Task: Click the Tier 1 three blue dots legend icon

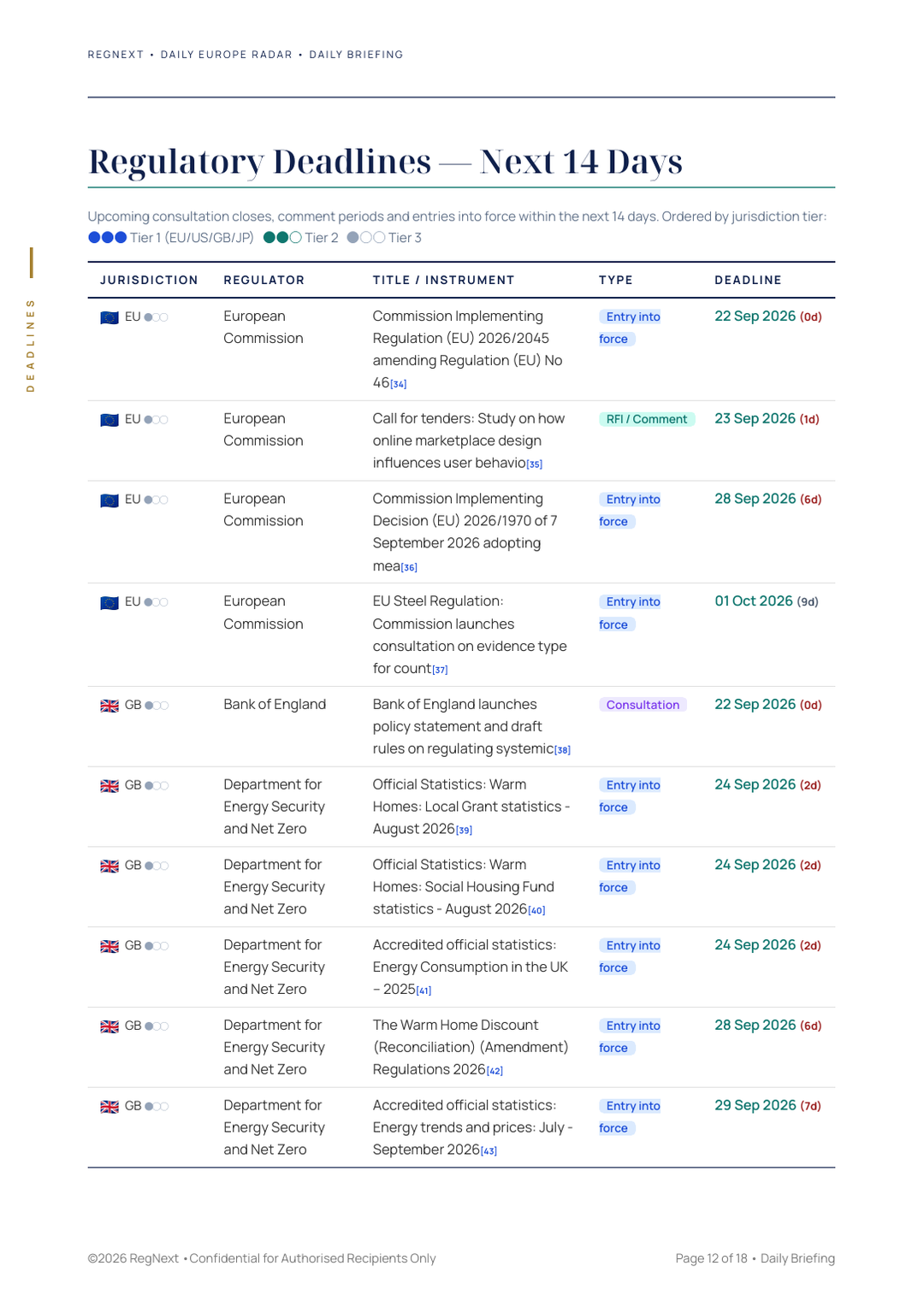Action: pos(108,238)
